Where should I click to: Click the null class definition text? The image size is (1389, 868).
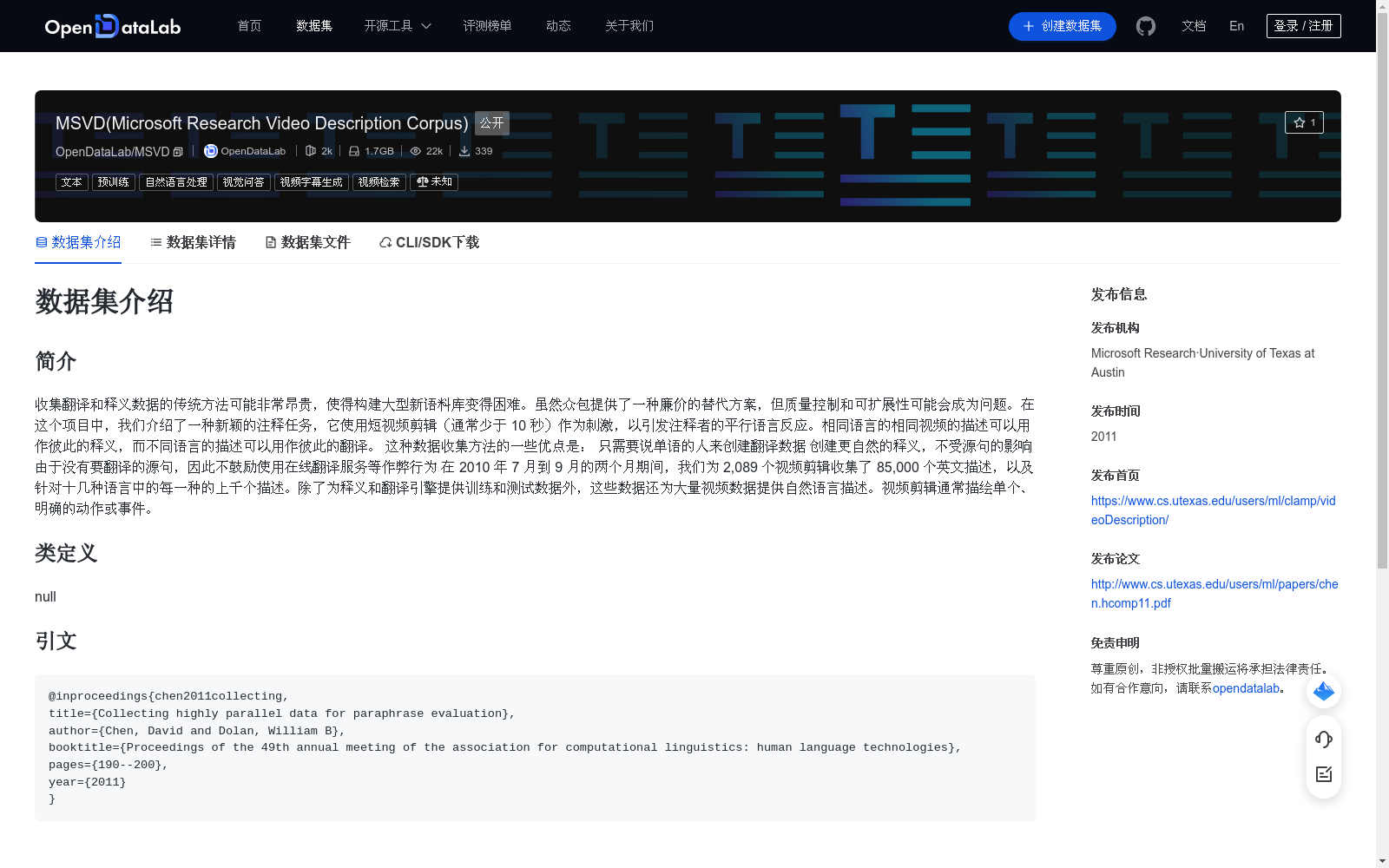pos(45,596)
